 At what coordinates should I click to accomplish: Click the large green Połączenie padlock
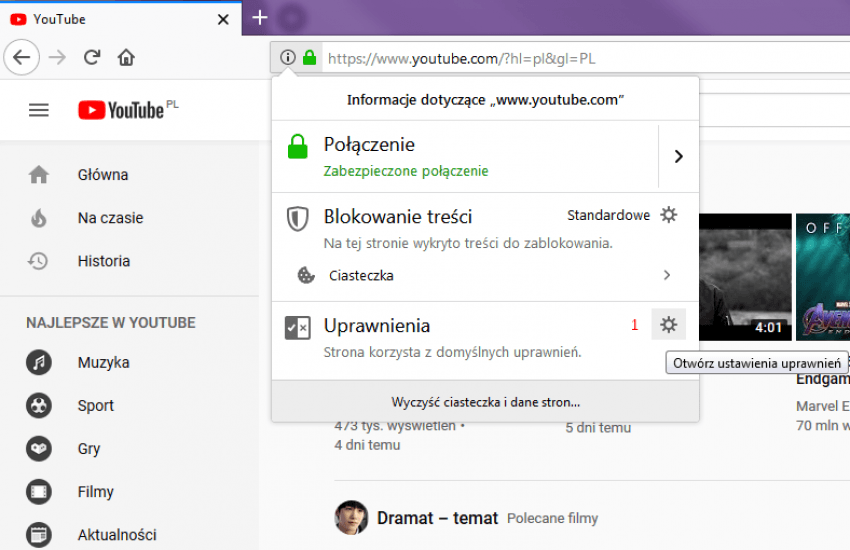coord(298,146)
